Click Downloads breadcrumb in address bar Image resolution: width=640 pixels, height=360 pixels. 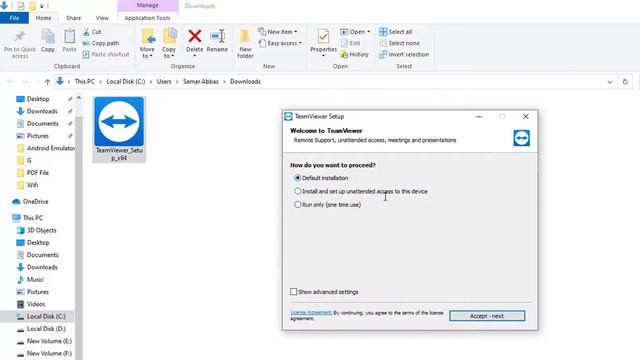pyautogui.click(x=245, y=82)
